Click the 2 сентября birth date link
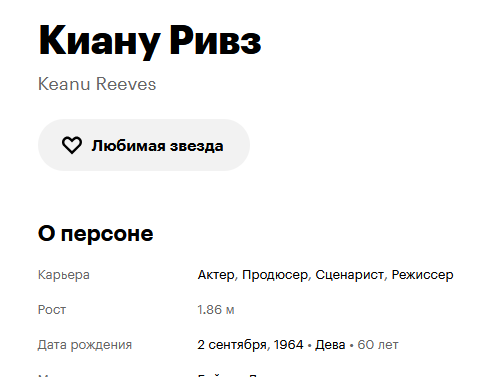This screenshot has height=377, width=481. [x=231, y=345]
